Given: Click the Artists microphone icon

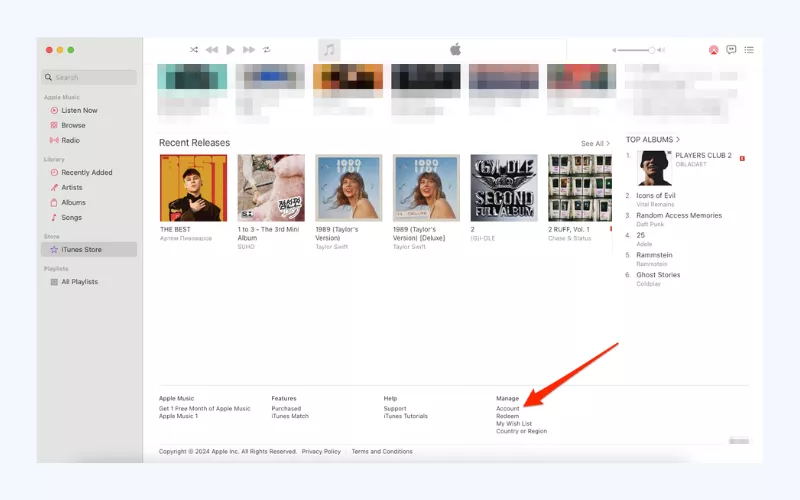Looking at the screenshot, I should [x=54, y=187].
